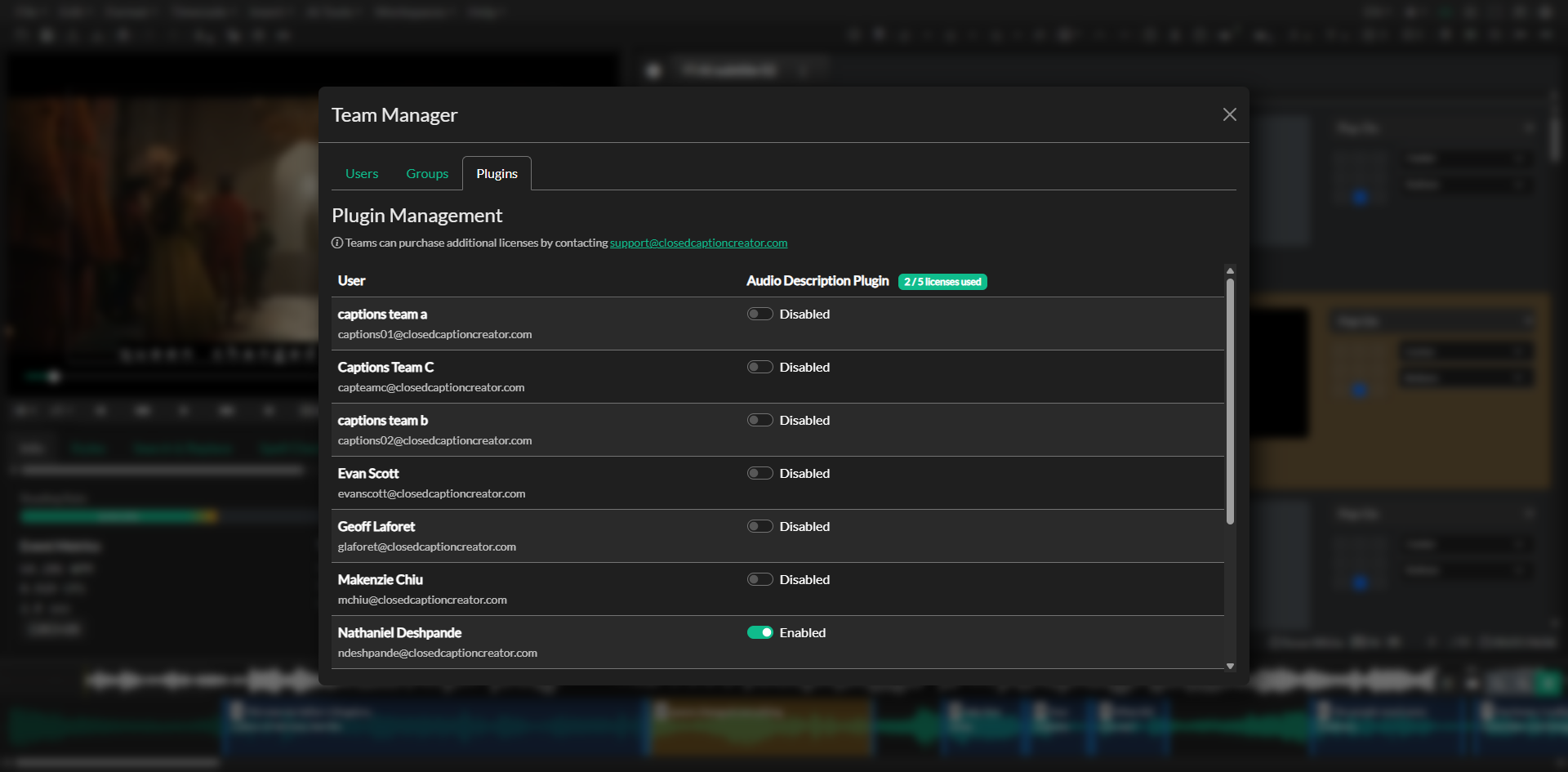Click Nathaniel Deshpande's name in the list
Image resolution: width=1568 pixels, height=772 pixels.
(399, 632)
